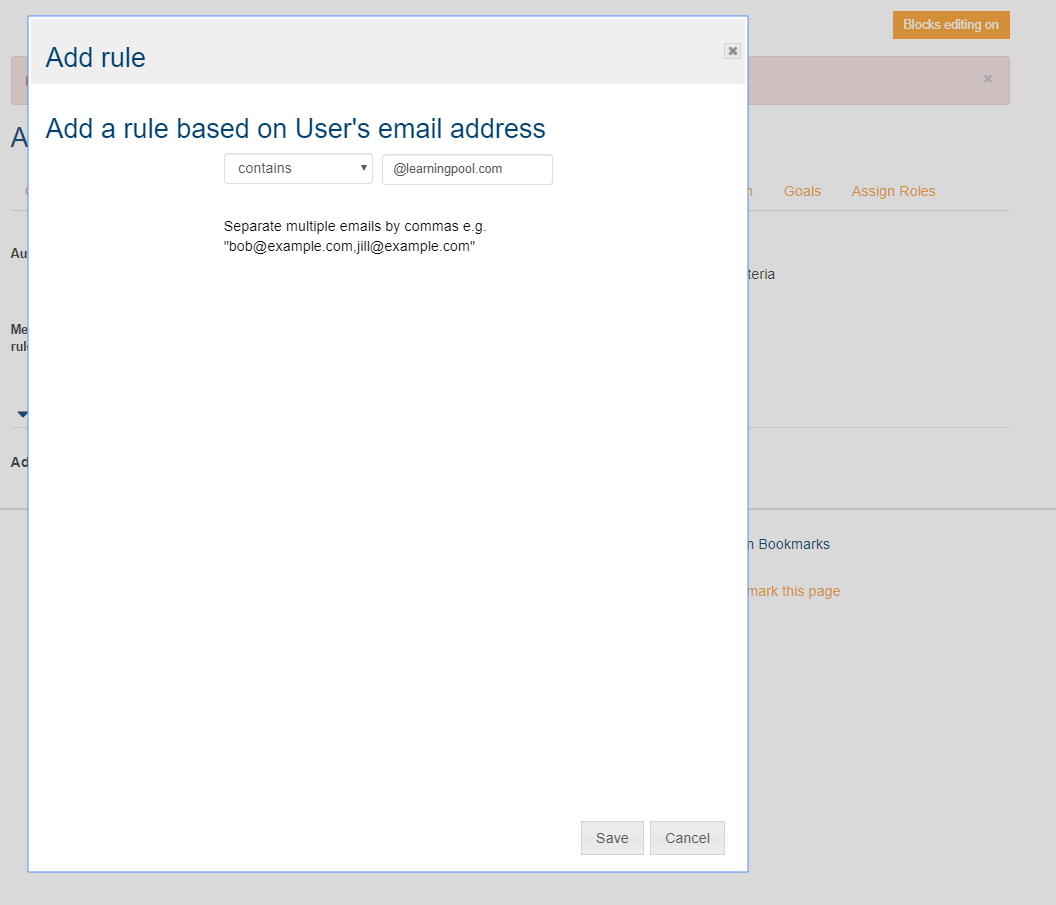The width and height of the screenshot is (1056, 905).
Task: Save the email address rule
Action: pos(611,838)
